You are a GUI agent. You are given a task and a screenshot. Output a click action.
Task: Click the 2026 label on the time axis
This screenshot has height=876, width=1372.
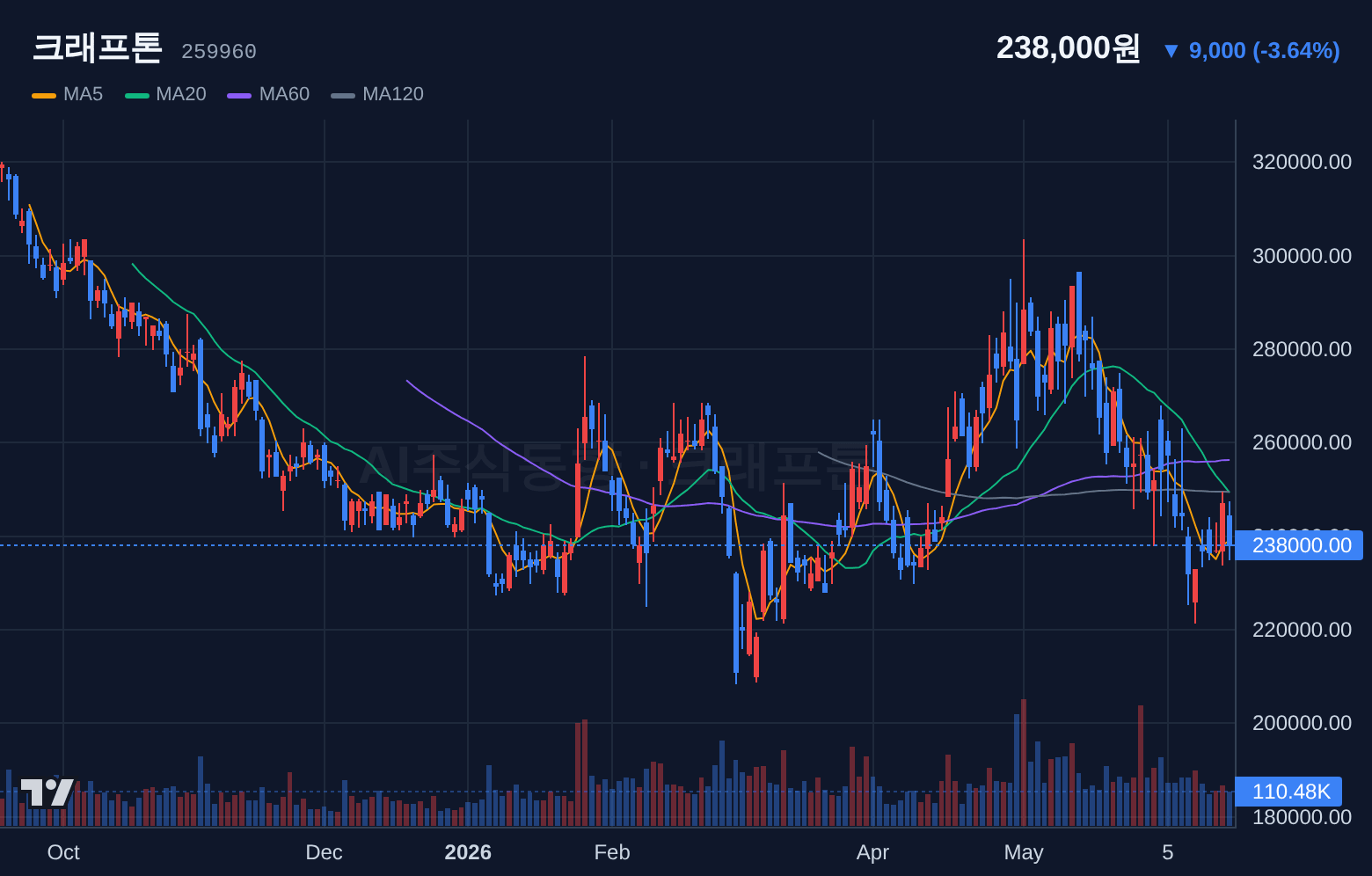pos(468,852)
